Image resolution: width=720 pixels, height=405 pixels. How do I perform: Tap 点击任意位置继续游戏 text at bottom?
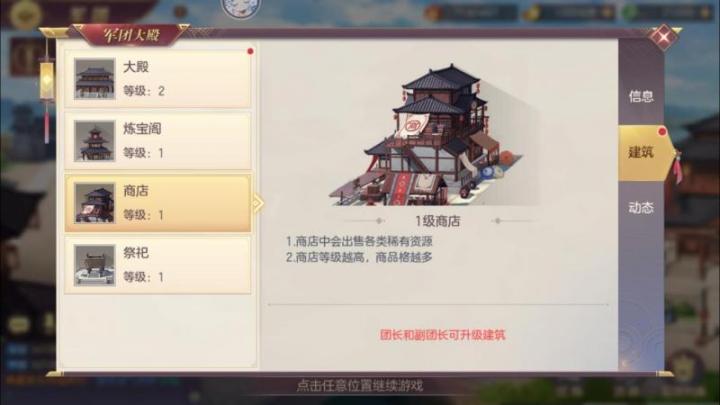360,385
